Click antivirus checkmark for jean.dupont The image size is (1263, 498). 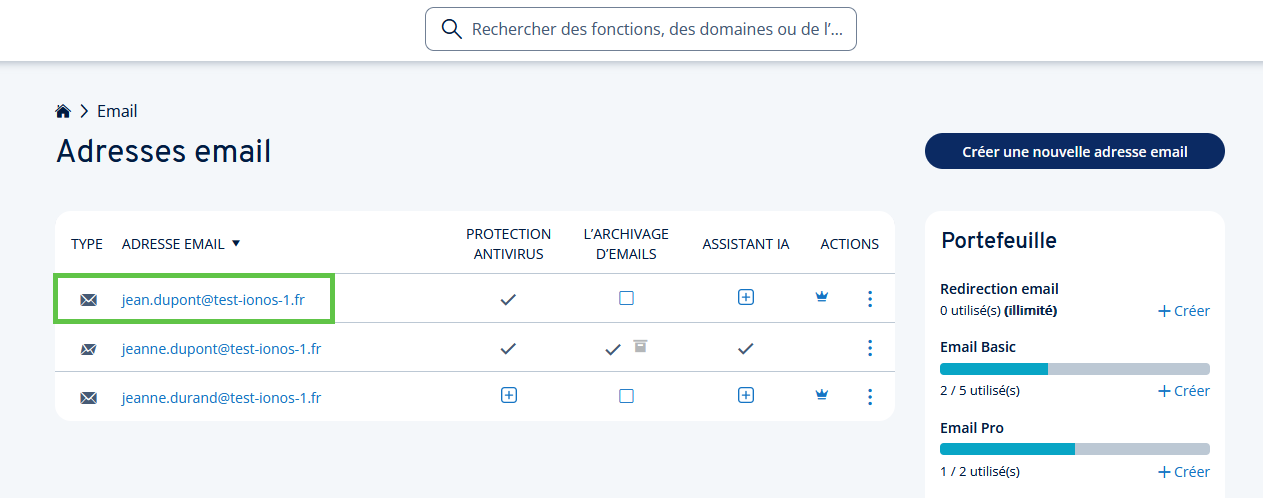(x=508, y=299)
